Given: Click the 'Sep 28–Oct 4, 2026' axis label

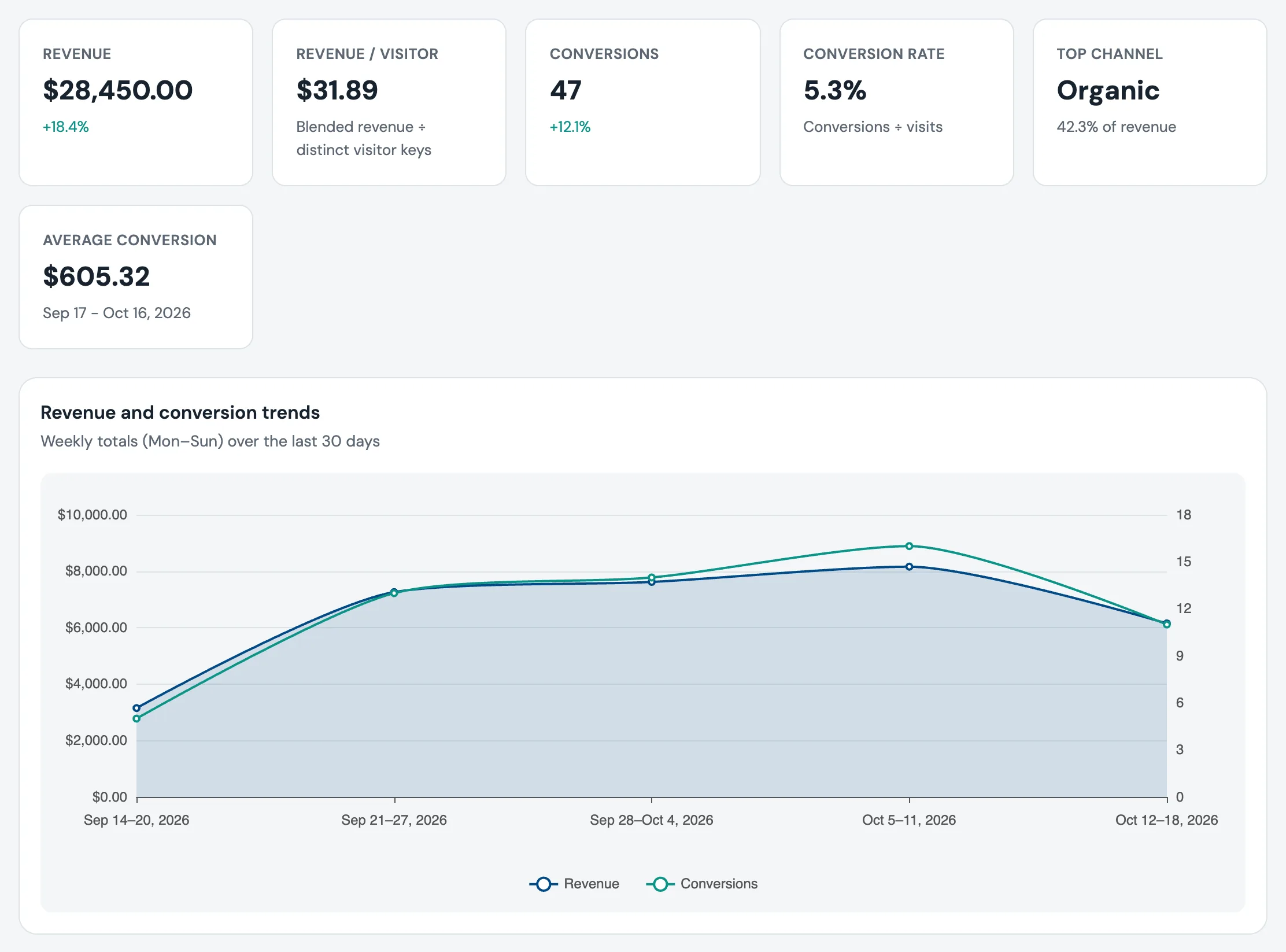Looking at the screenshot, I should click(652, 820).
